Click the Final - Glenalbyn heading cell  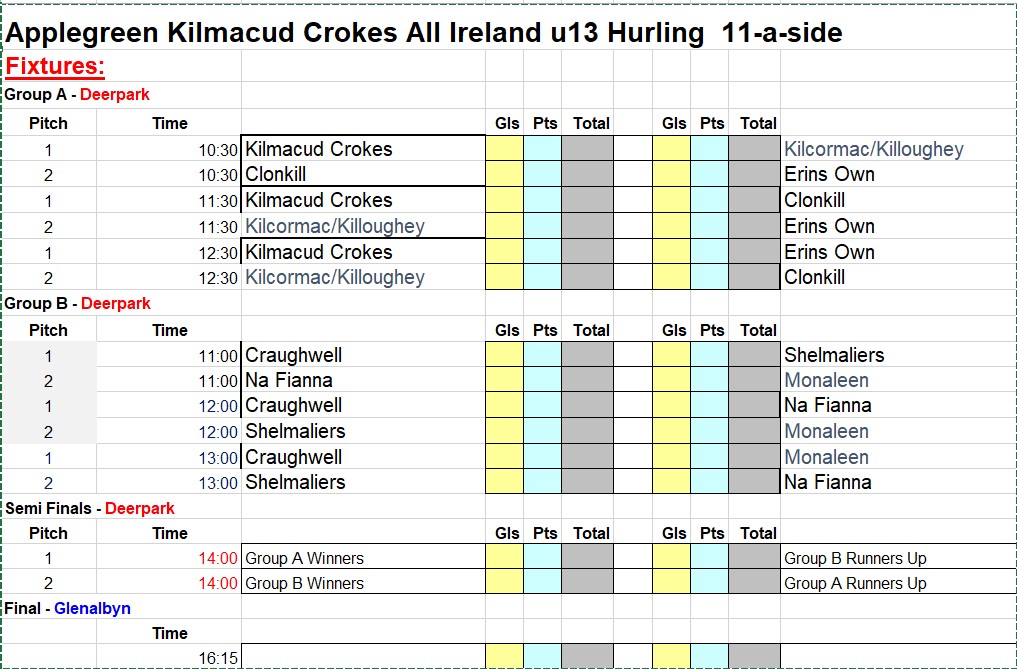(x=67, y=609)
